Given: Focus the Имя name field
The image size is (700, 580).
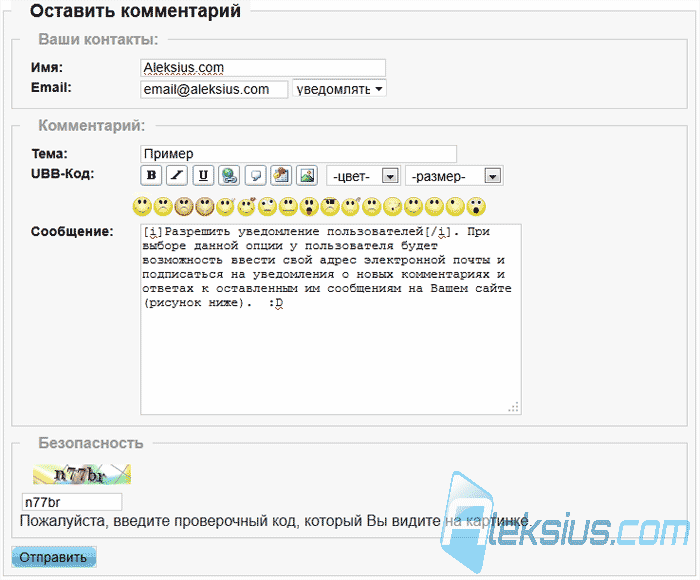Looking at the screenshot, I should pyautogui.click(x=263, y=68).
